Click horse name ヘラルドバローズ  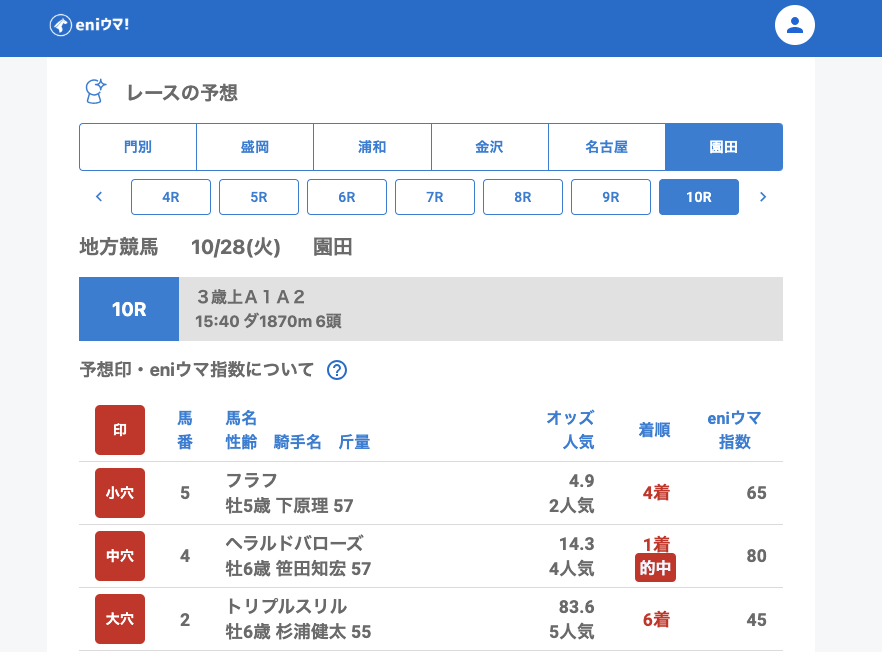tap(294, 544)
